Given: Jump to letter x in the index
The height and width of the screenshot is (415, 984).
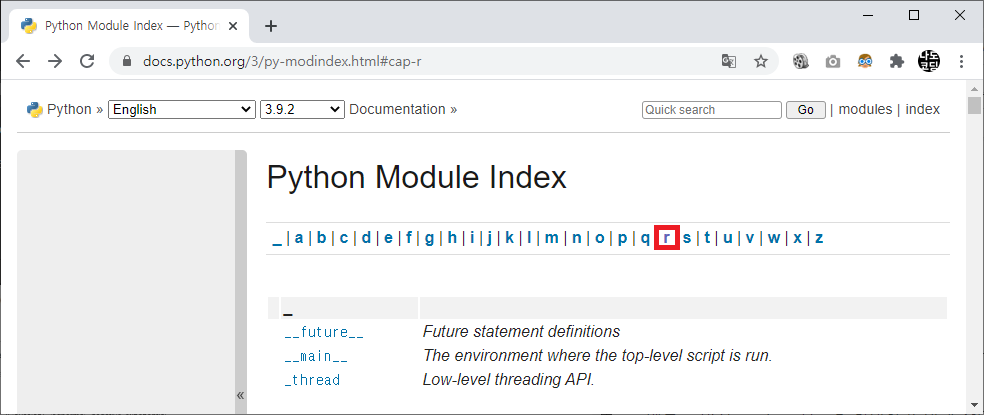Looking at the screenshot, I should coord(797,238).
